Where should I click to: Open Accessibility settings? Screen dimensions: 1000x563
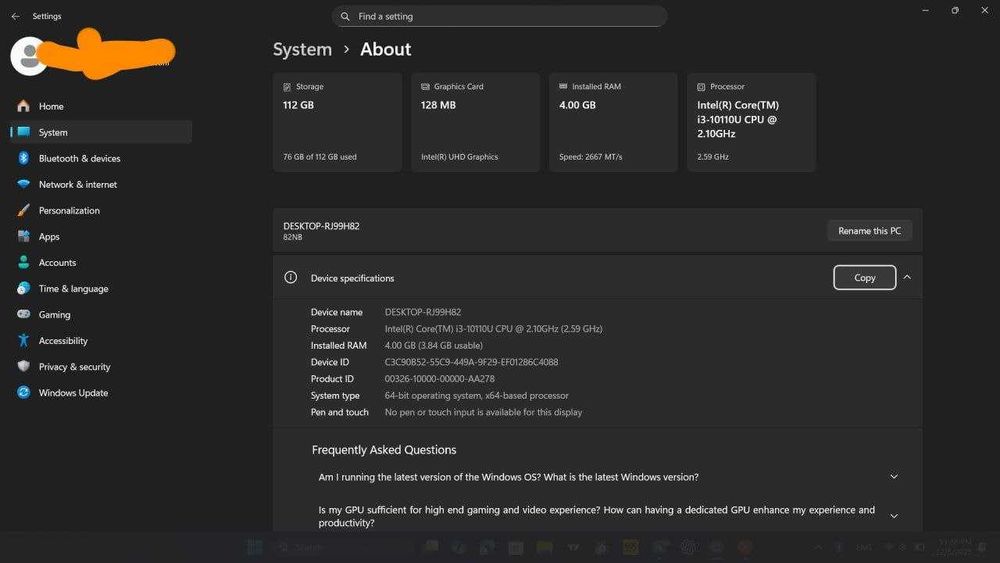[63, 341]
